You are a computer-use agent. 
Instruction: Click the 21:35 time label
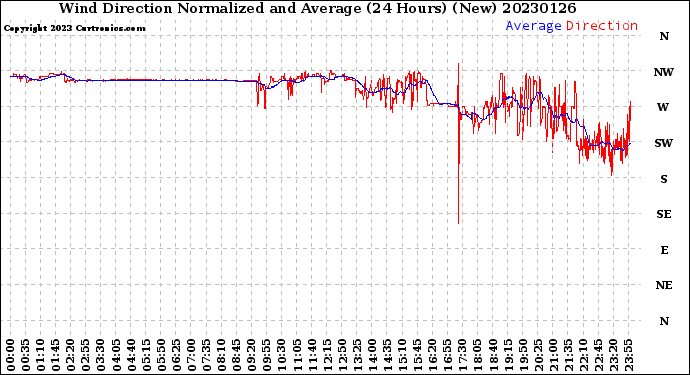pyautogui.click(x=568, y=355)
